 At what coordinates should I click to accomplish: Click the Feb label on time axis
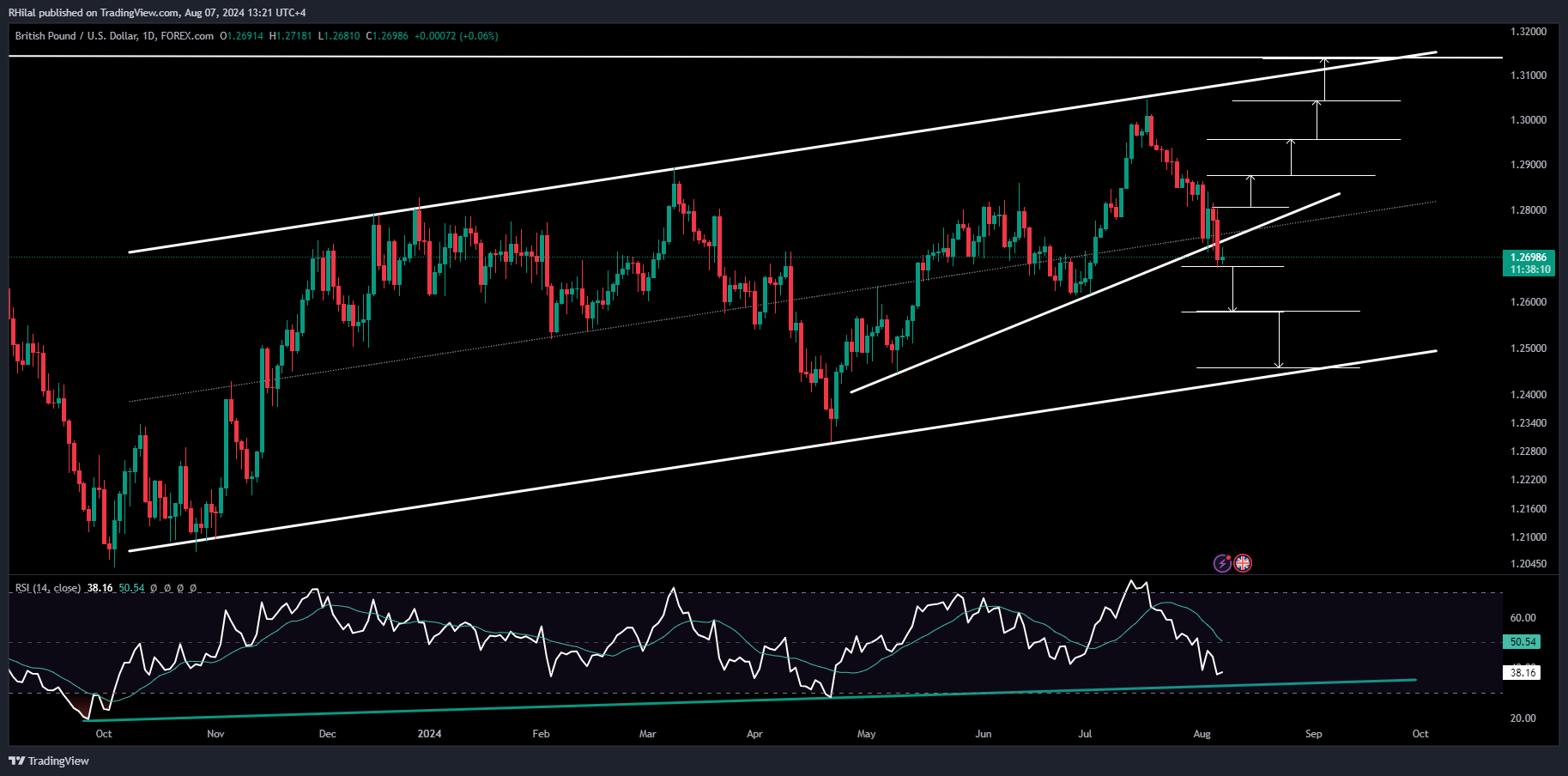pyautogui.click(x=541, y=734)
